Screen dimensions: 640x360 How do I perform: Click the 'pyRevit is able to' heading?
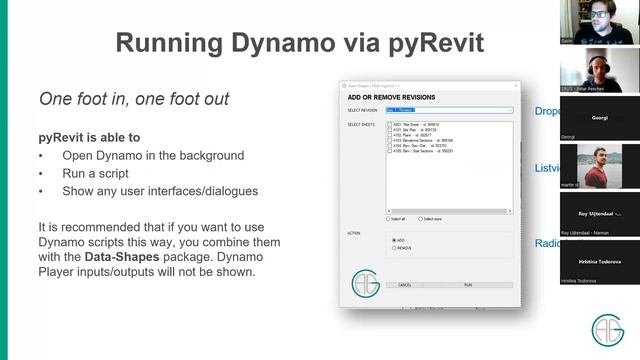89,138
